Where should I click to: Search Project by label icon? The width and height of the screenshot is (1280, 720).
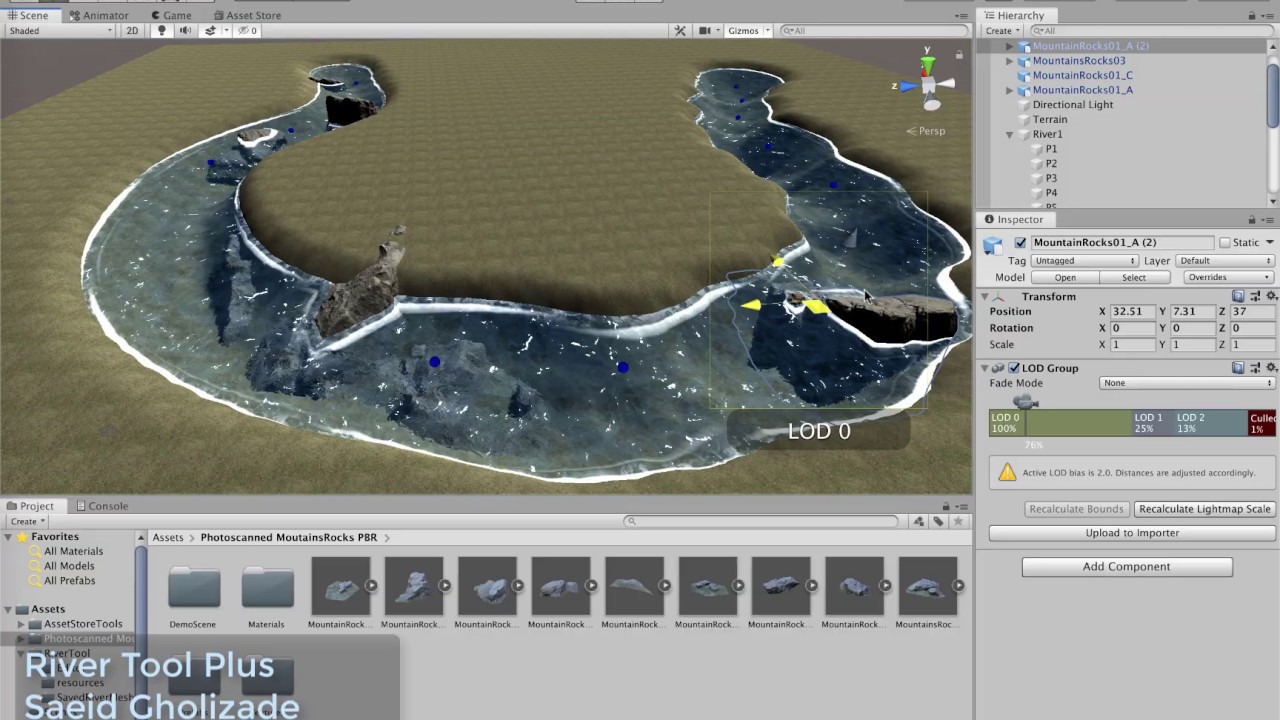click(938, 521)
